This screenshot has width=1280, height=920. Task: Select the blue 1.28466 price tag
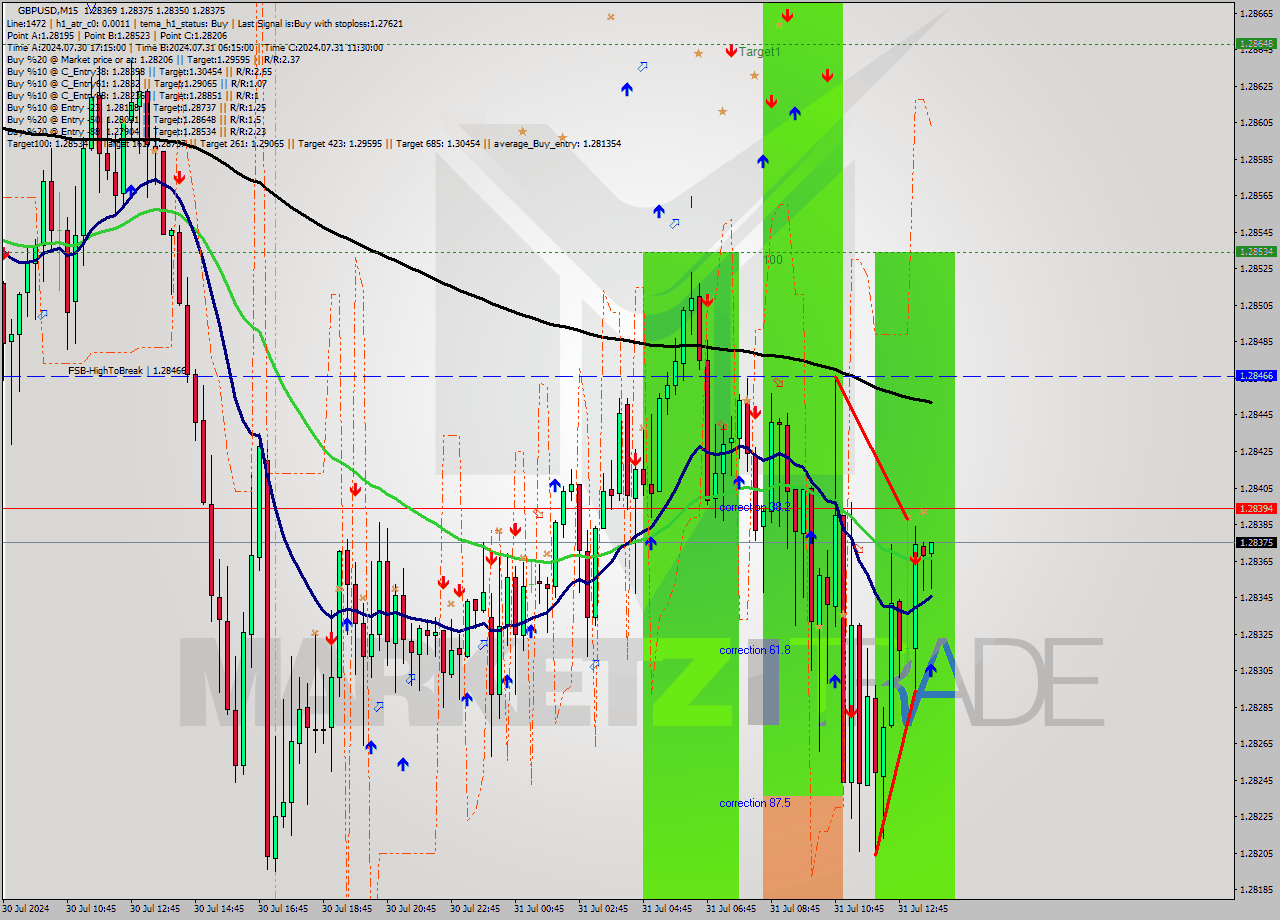pos(1256,376)
